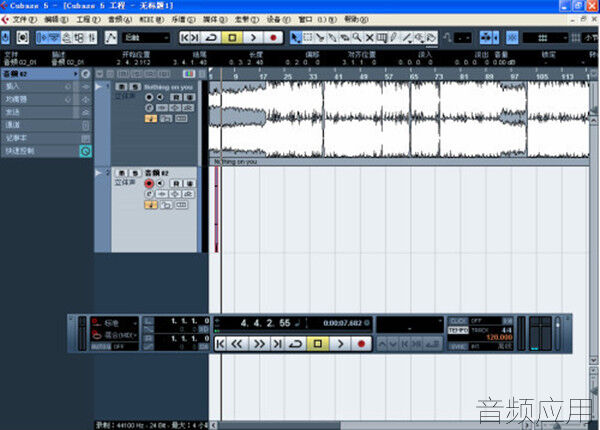Select the Play speaker tool
The image size is (600, 430).
point(419,37)
